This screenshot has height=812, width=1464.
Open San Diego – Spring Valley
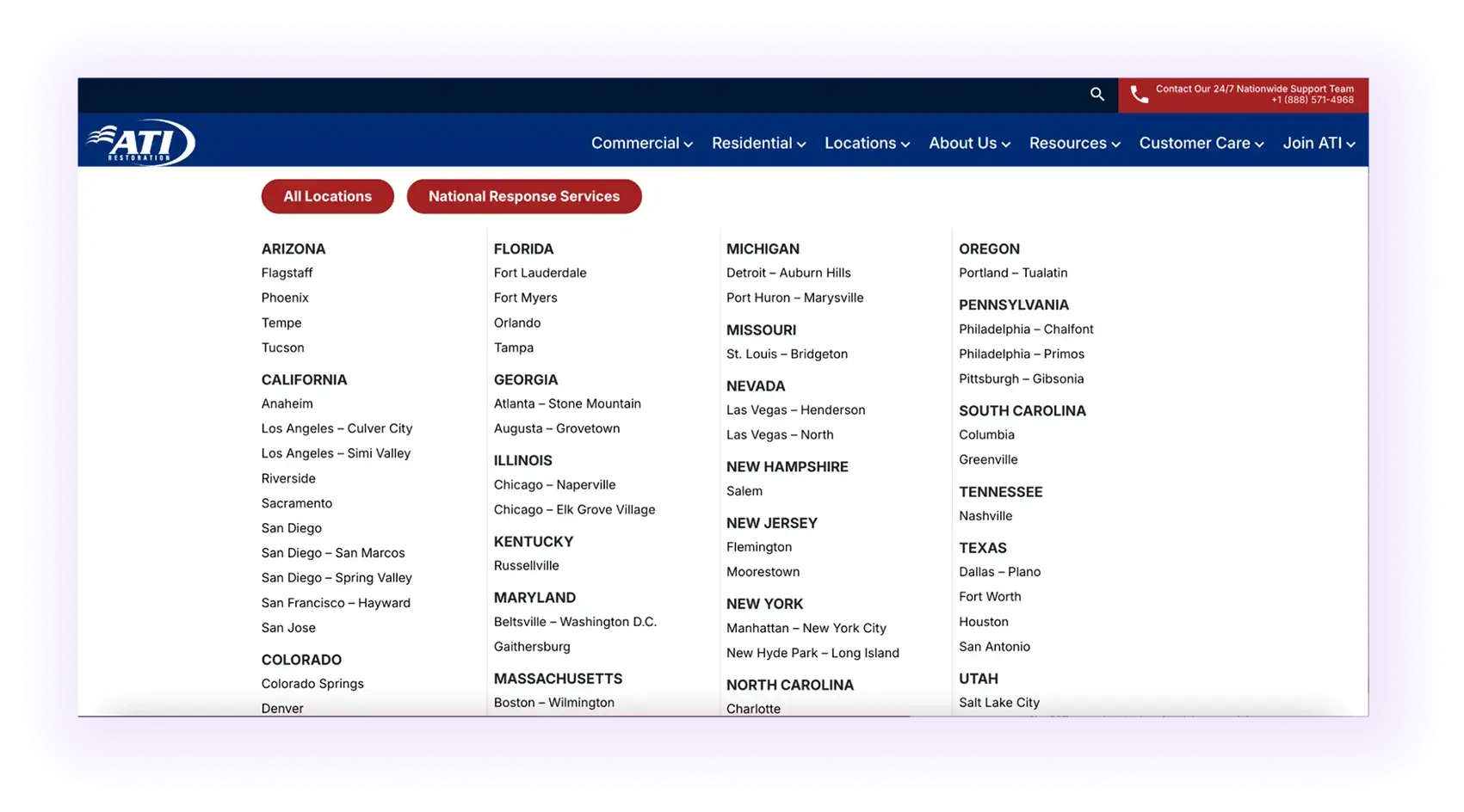pyautogui.click(x=337, y=578)
